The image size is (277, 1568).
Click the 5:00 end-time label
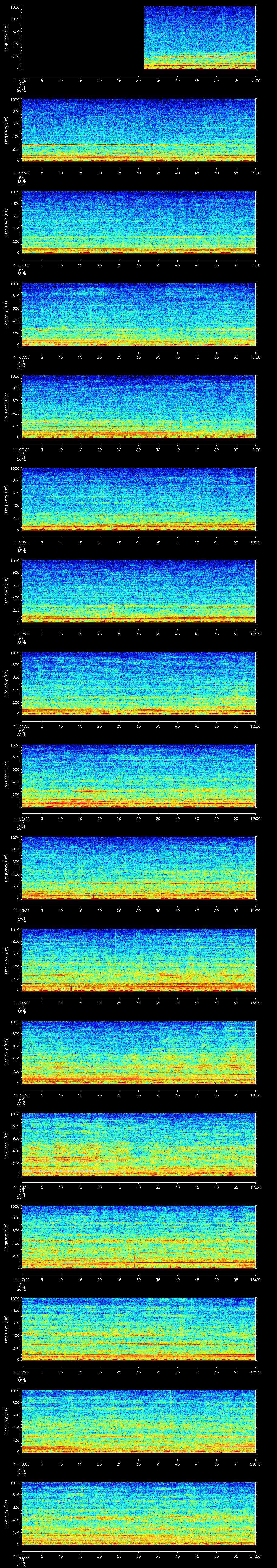(x=256, y=80)
